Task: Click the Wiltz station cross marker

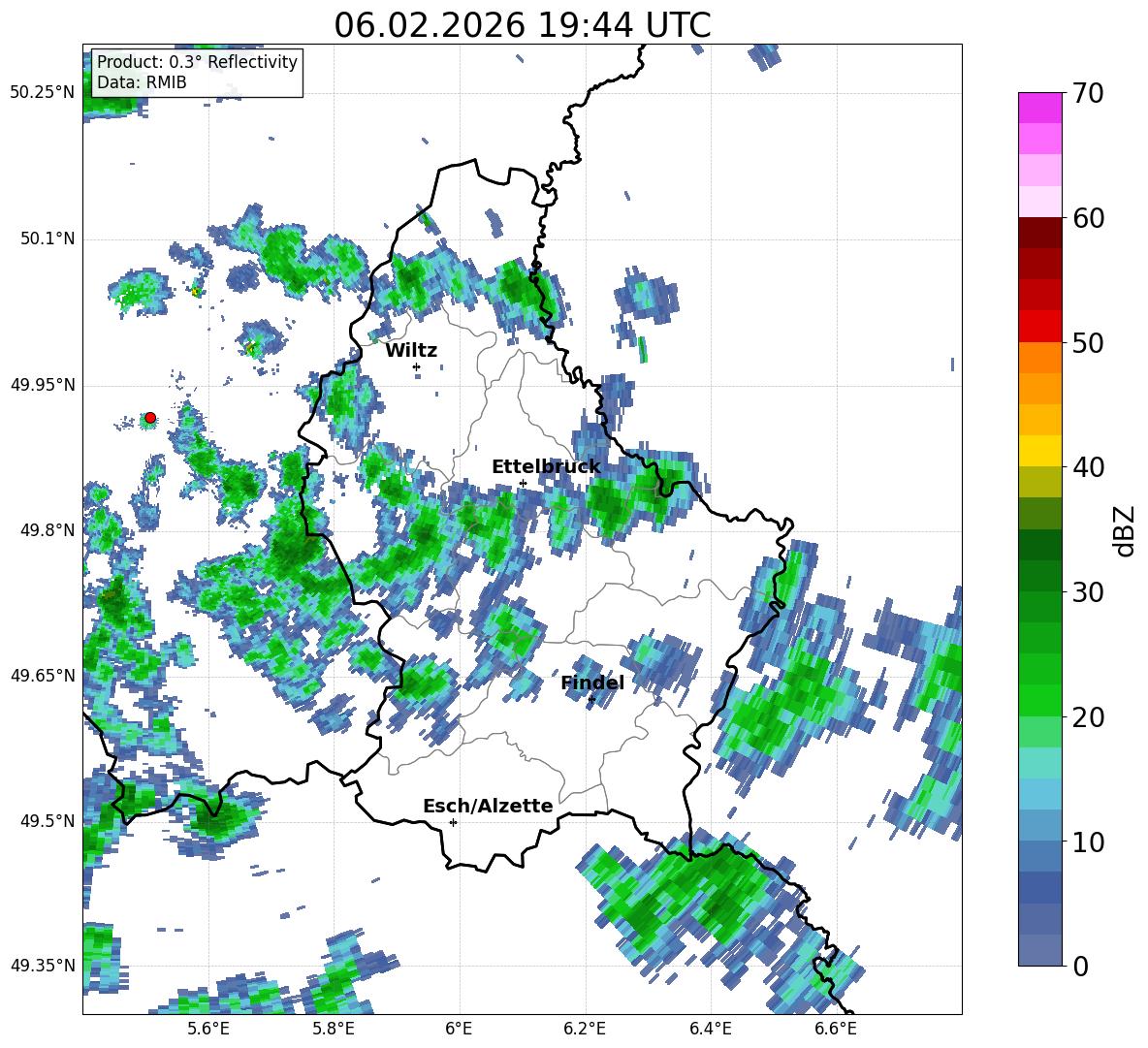Action: 417,366
